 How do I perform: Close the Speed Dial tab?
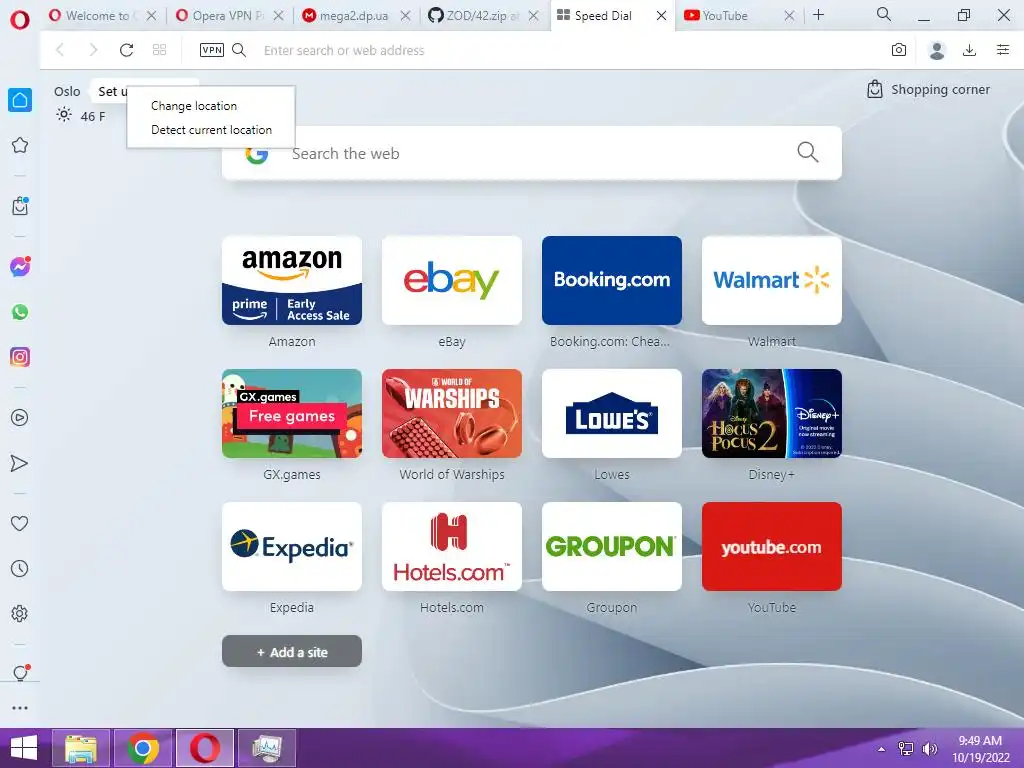(x=662, y=16)
